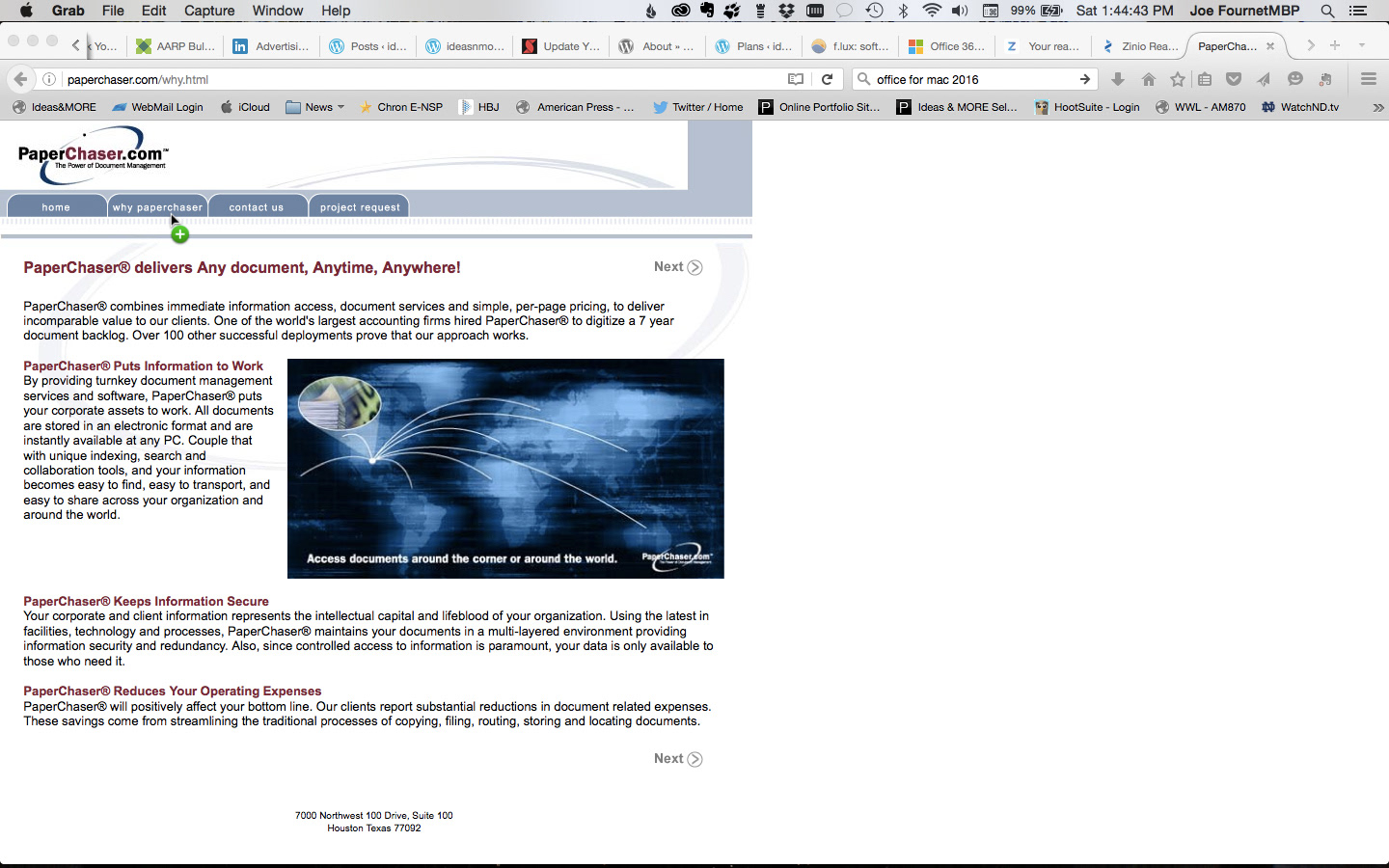Open the Window menu
This screenshot has height=868, width=1389.
[x=278, y=11]
